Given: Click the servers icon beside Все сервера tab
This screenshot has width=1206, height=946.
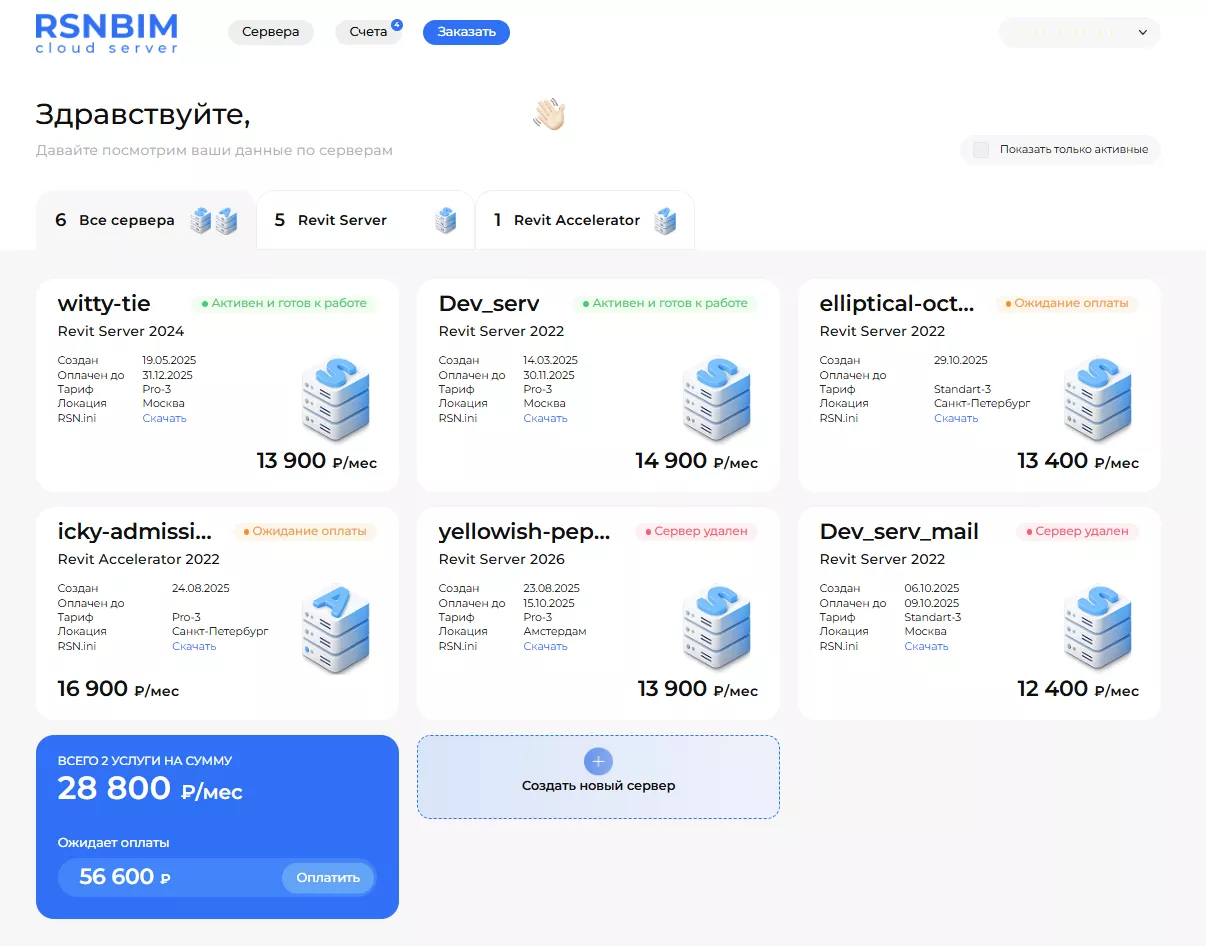Looking at the screenshot, I should [213, 219].
